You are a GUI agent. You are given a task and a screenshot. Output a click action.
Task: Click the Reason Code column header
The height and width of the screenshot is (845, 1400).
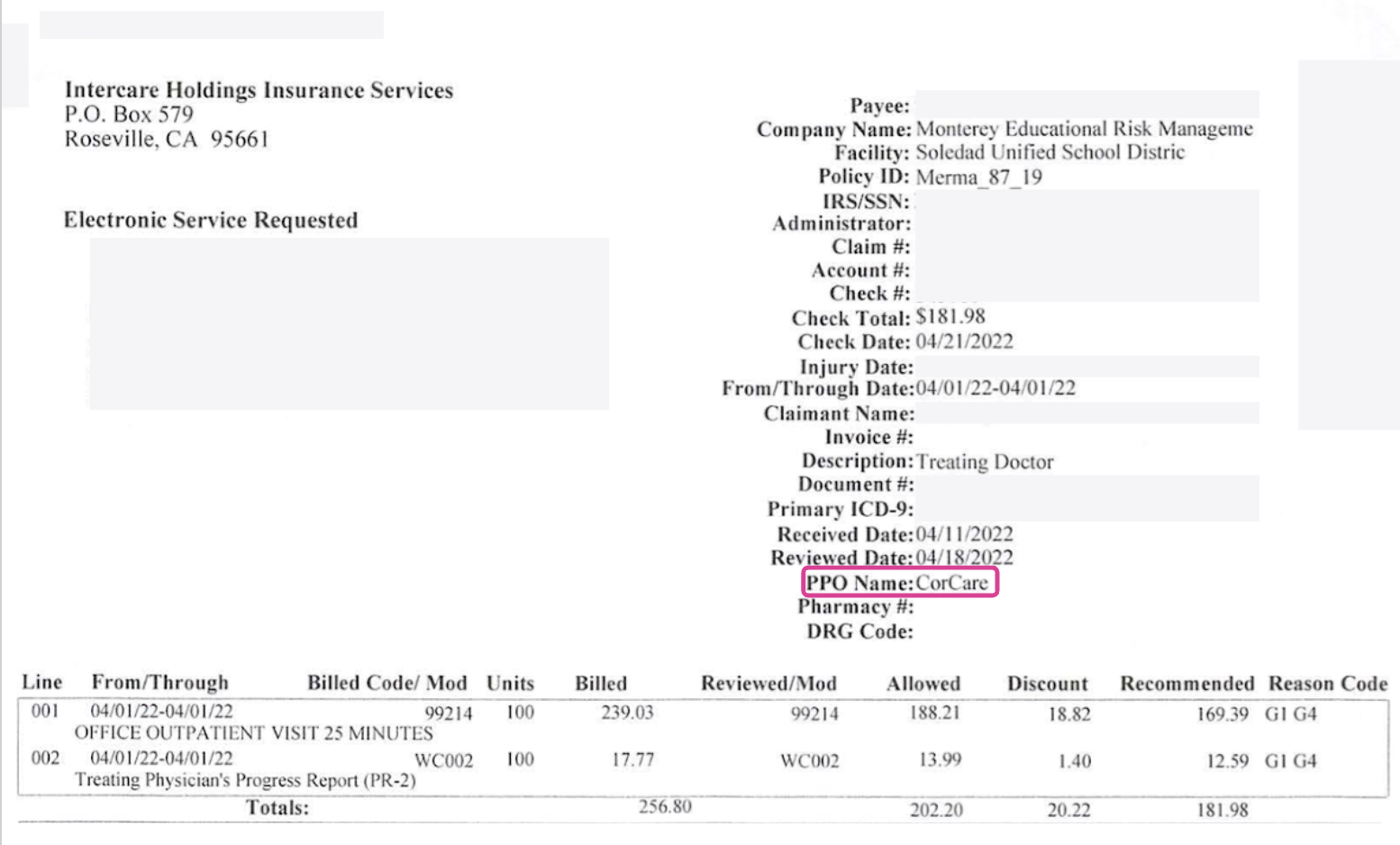click(1328, 683)
